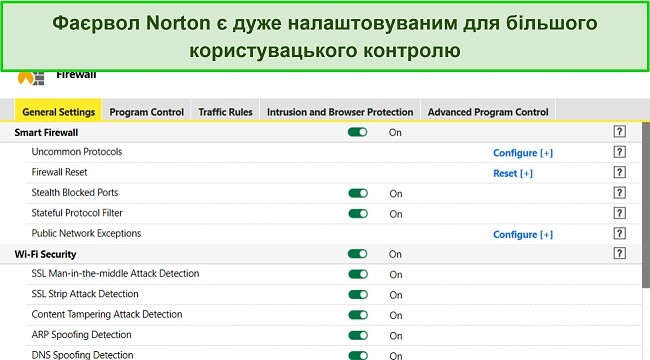Viewport: 650px width, 360px height.
Task: Click the Uncommon Protocols label
Action: pos(77,152)
